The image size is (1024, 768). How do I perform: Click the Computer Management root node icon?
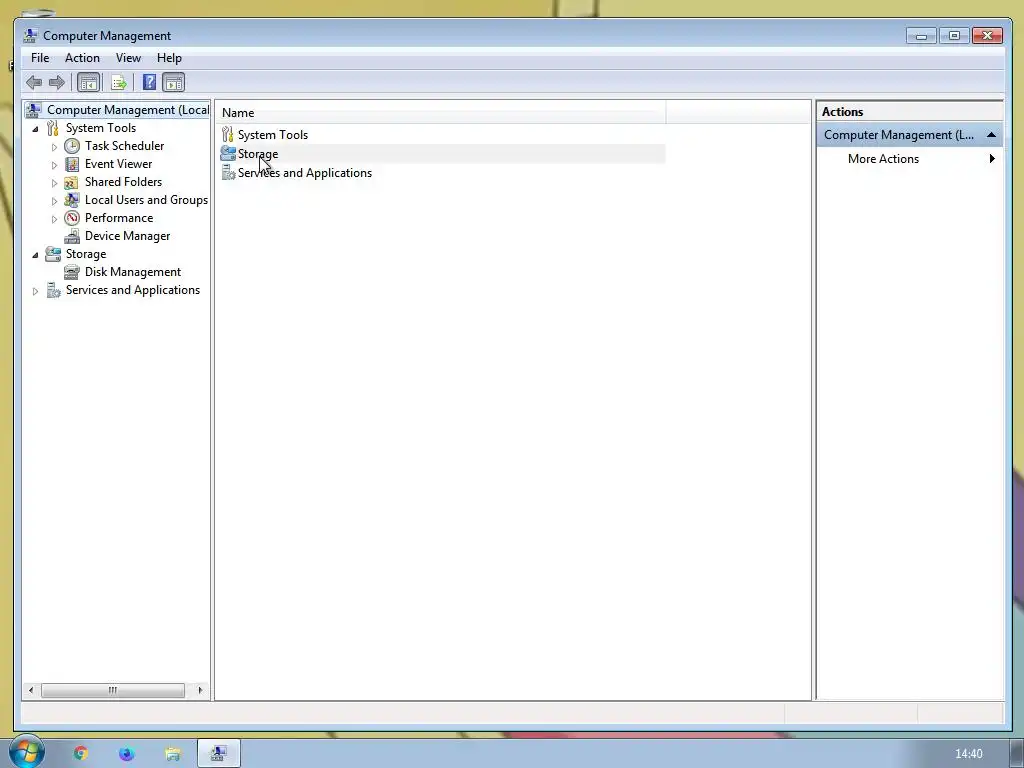point(33,110)
